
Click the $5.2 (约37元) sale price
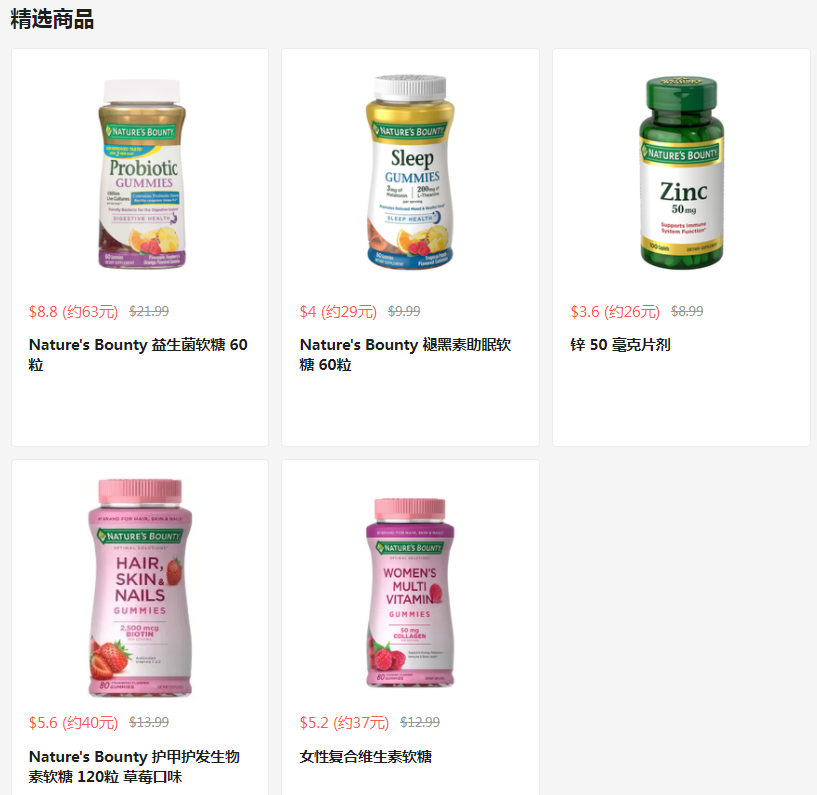pyautogui.click(x=344, y=723)
